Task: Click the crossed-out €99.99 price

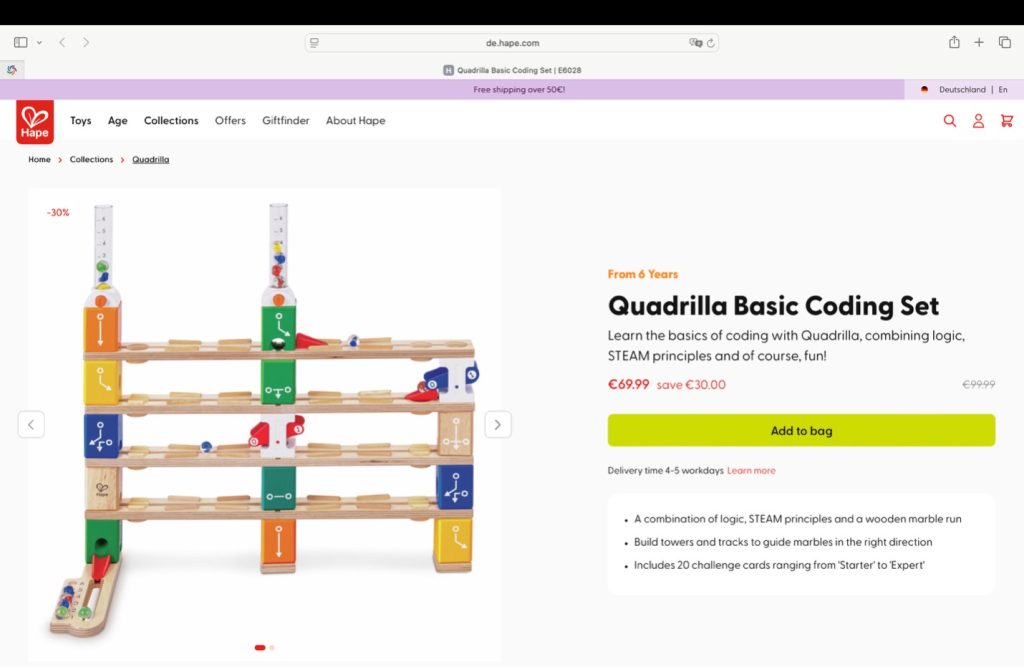Action: (978, 385)
